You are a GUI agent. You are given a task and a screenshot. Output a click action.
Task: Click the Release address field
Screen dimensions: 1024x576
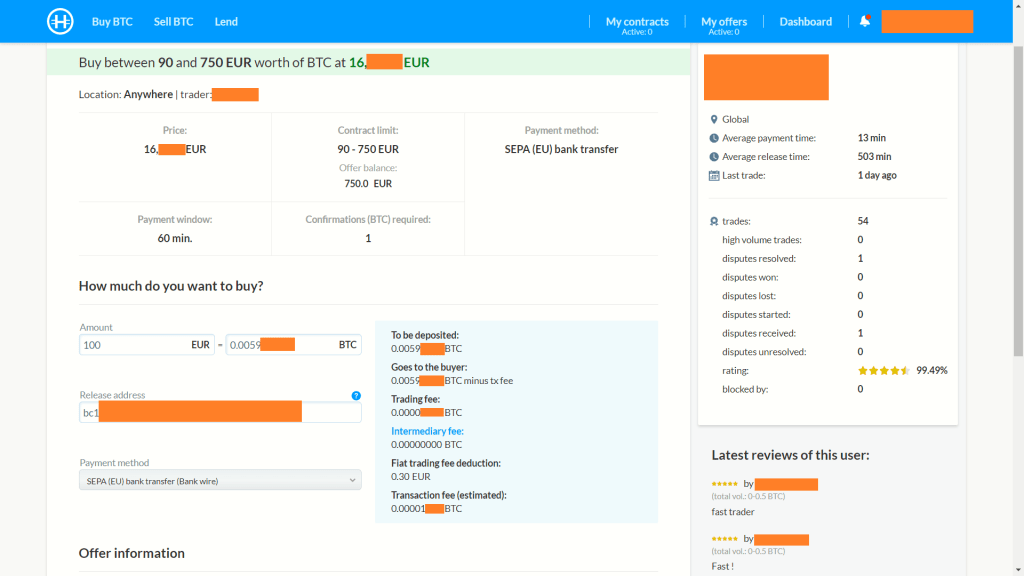tap(220, 412)
